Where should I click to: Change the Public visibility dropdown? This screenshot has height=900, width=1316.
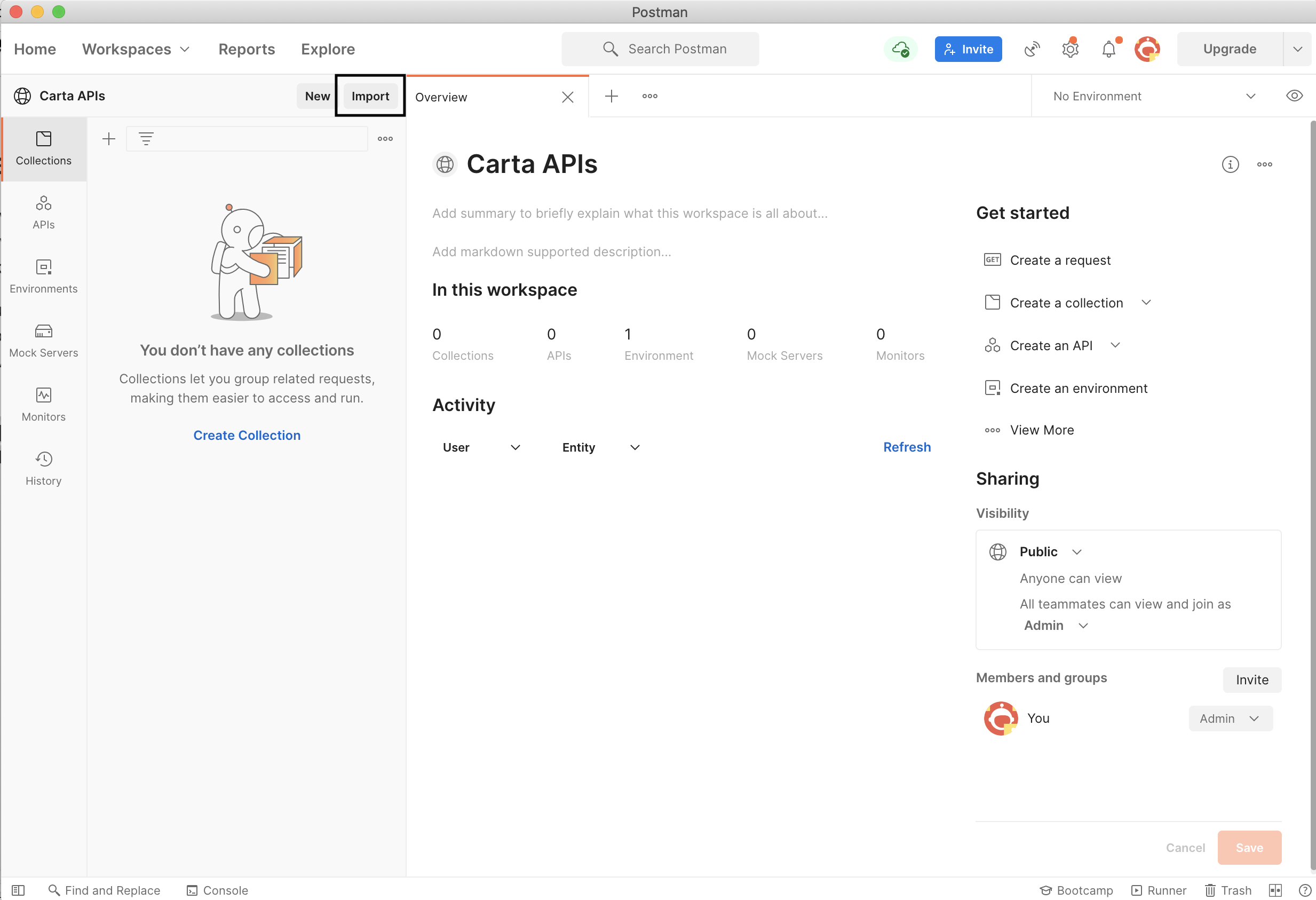[1051, 551]
